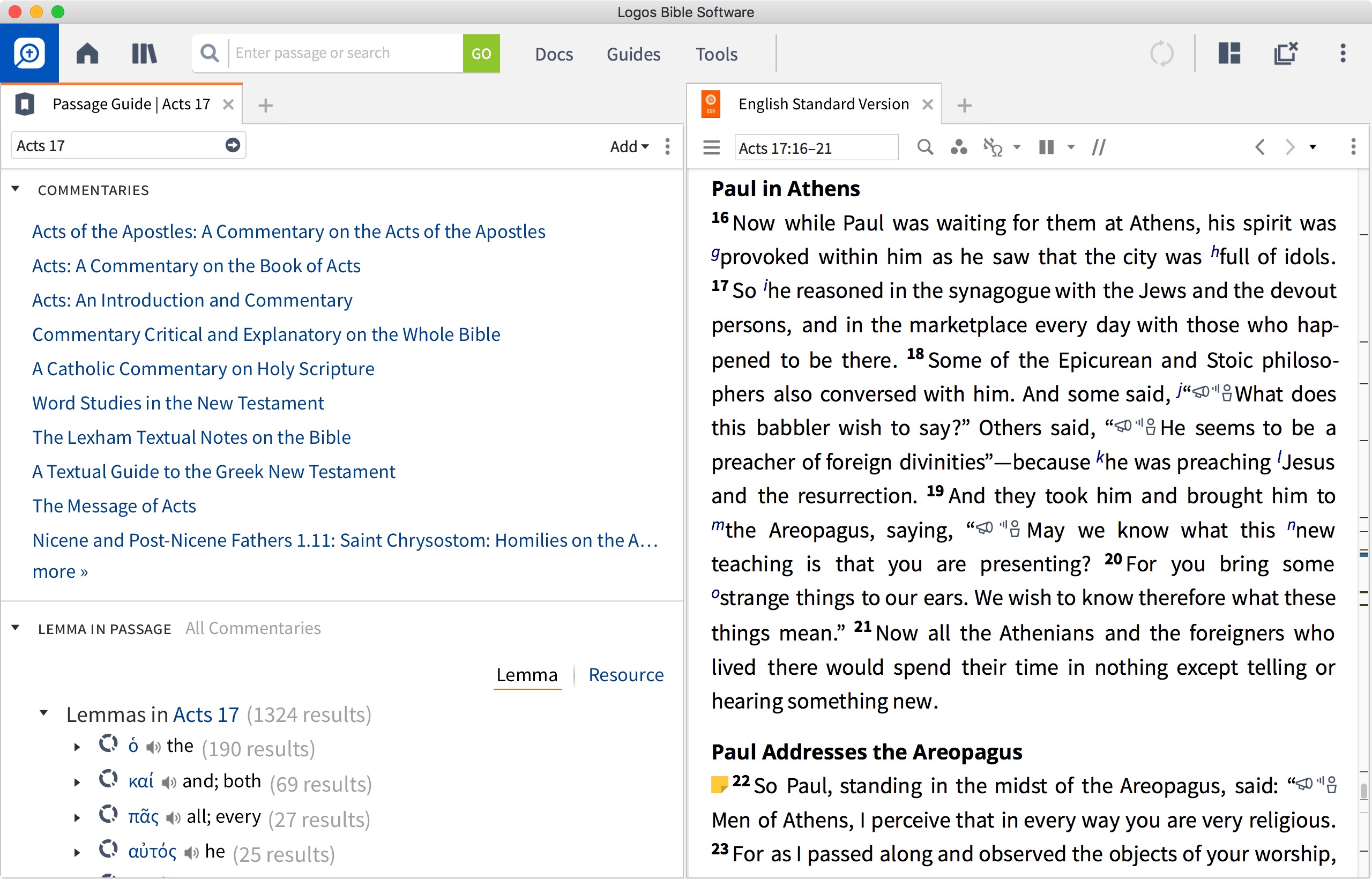Click the sync status icon
The height and width of the screenshot is (879, 1372).
tap(1162, 54)
